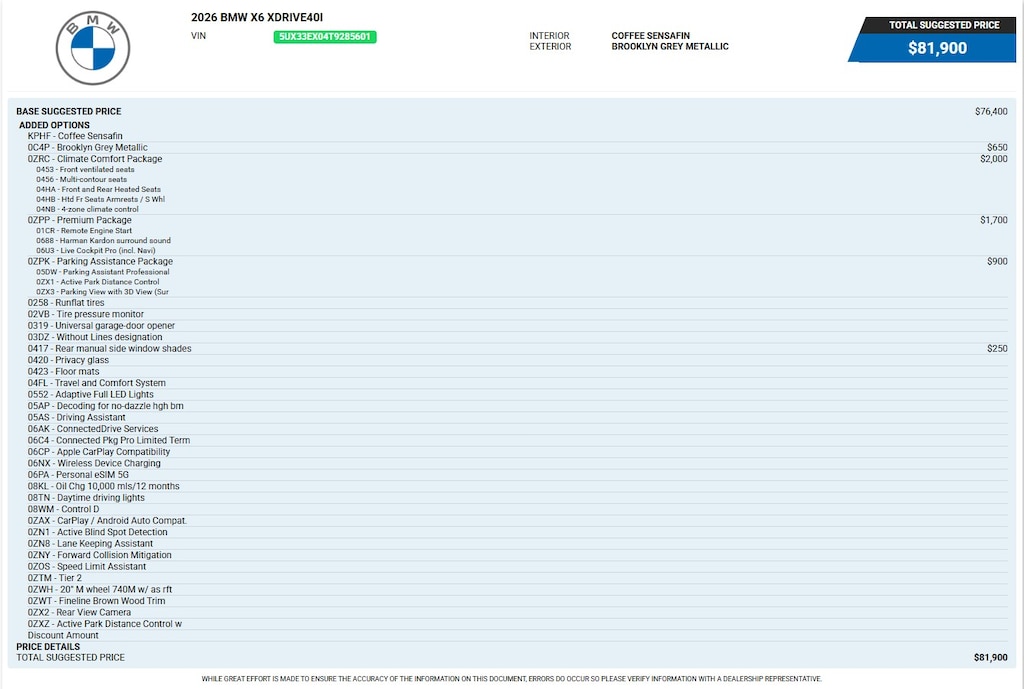Screen dimensions: 1024x689
Task: Select the 0552 Adaptive Full LED Lights row
Action: pyautogui.click(x=517, y=394)
